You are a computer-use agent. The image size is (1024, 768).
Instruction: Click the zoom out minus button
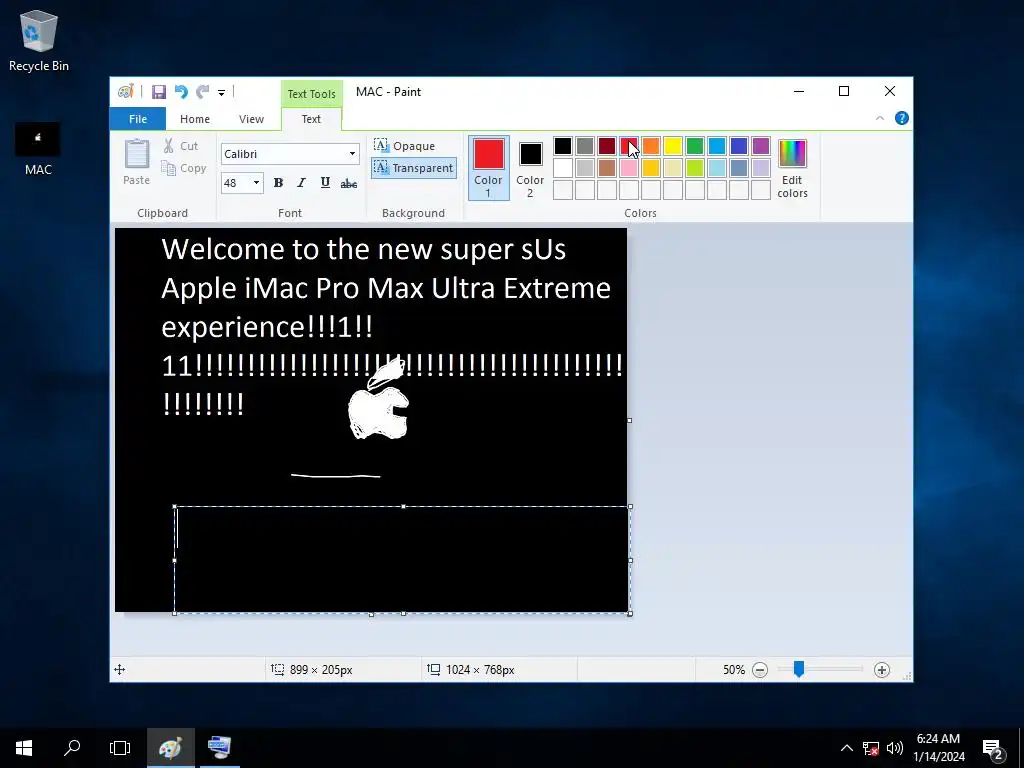[x=760, y=670]
